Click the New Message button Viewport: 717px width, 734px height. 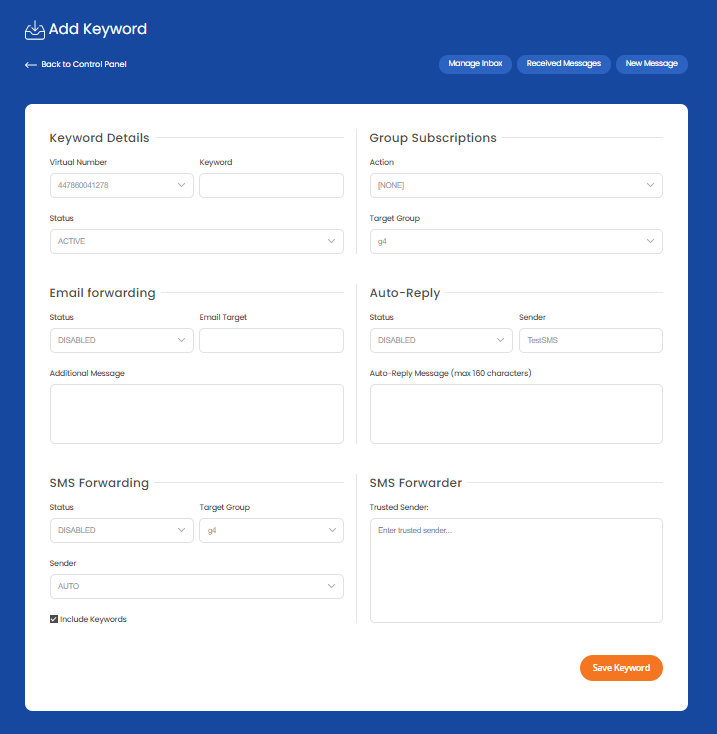651,64
